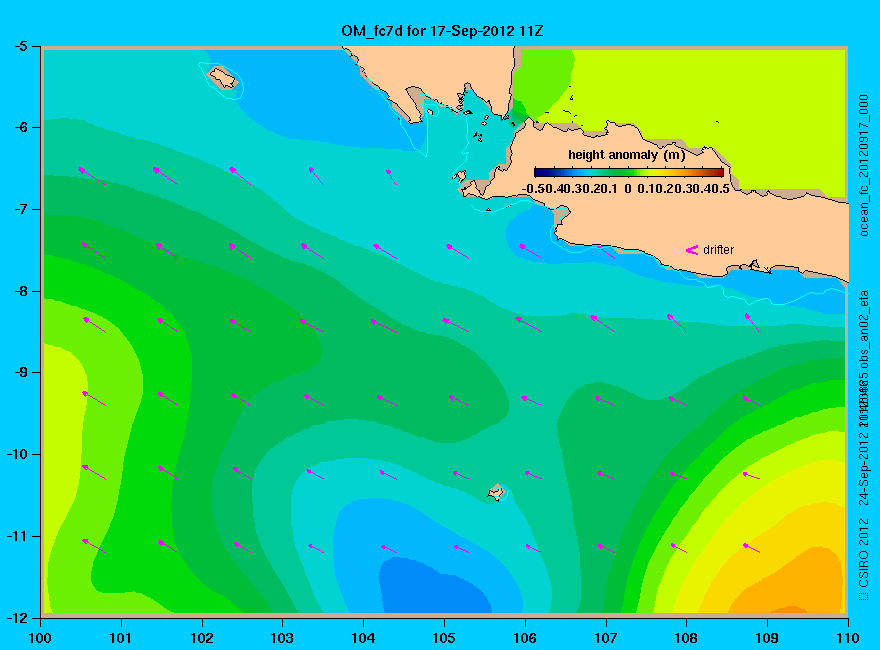Click longitude axis label 109
880x650 pixels.
pos(767,638)
